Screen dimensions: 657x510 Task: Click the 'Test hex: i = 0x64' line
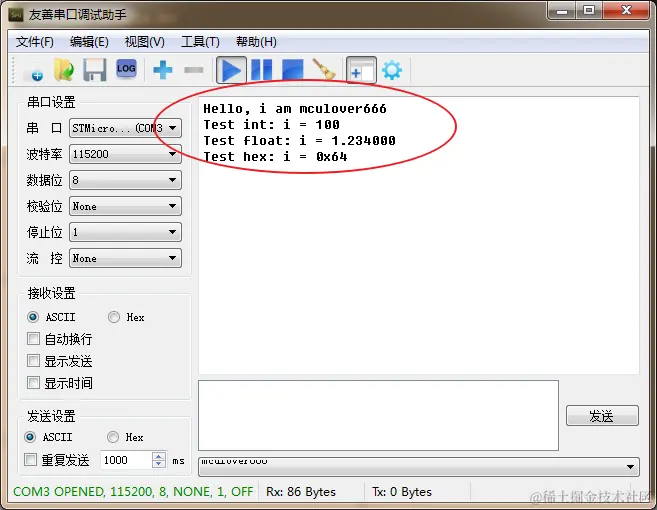pos(275,156)
